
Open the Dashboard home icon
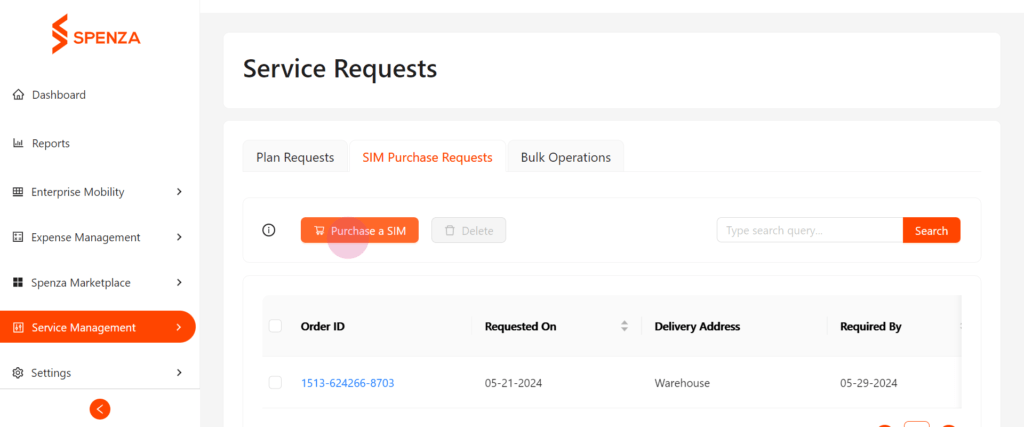tap(18, 95)
